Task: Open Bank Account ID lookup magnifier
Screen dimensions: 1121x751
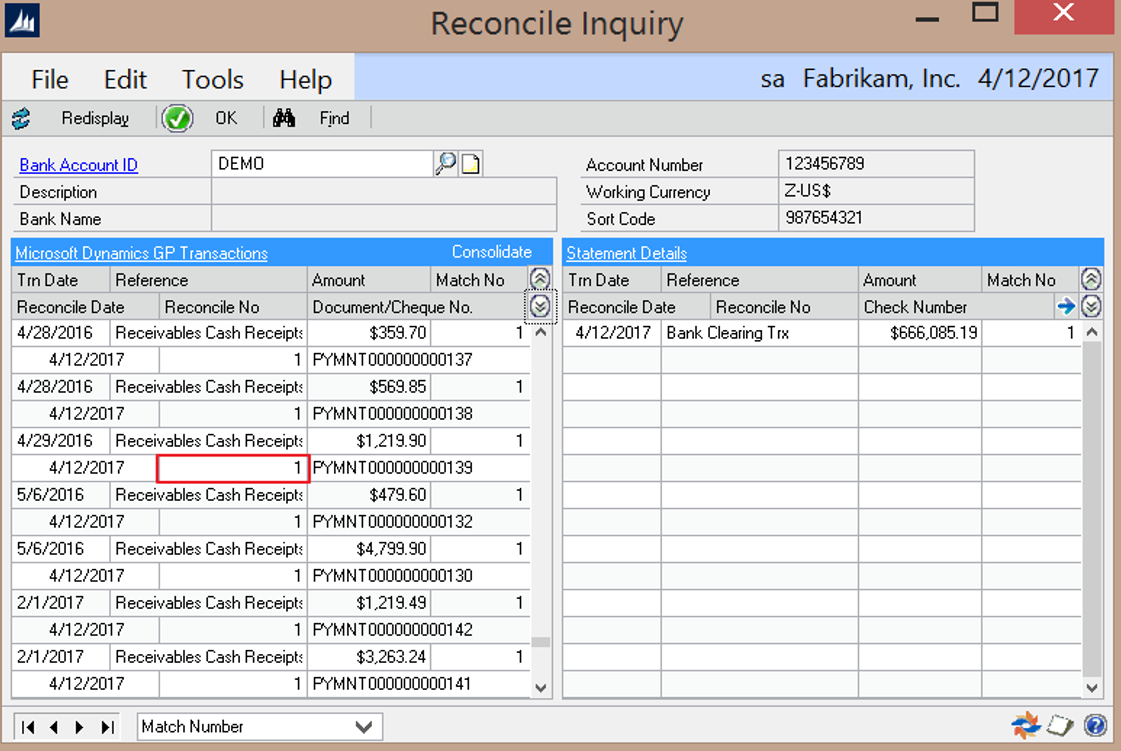Action: [x=445, y=164]
